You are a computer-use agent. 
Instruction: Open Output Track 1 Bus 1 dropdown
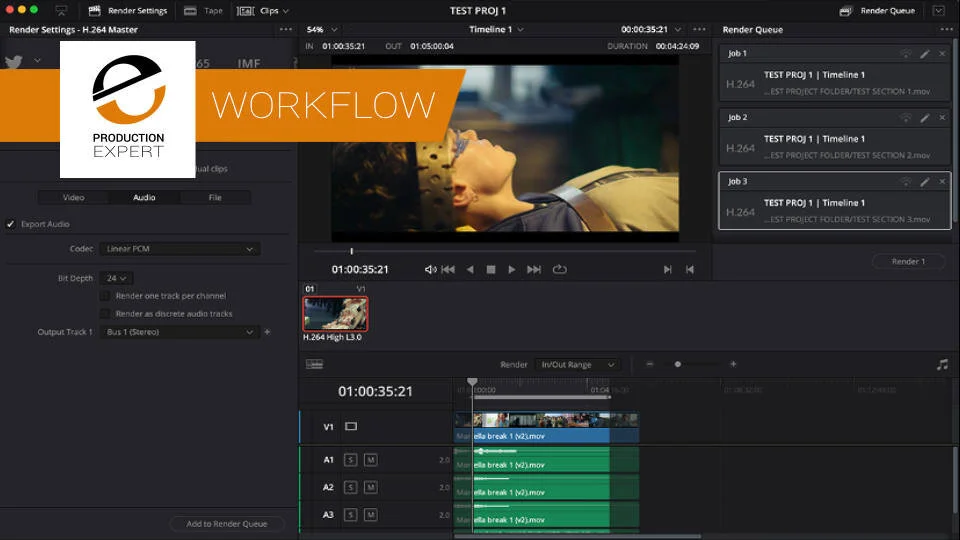point(179,332)
